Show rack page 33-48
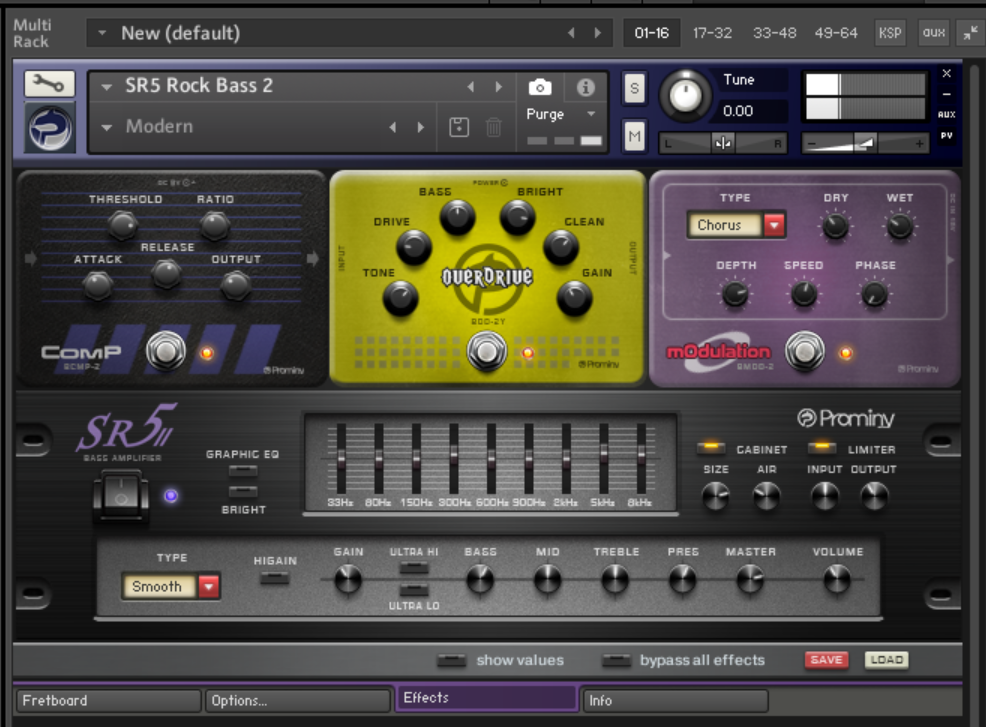Viewport: 986px width, 727px height. (775, 33)
